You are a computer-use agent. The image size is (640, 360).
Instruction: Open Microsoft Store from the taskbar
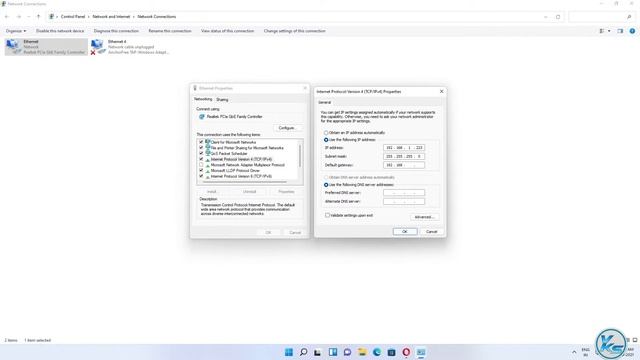[391, 352]
